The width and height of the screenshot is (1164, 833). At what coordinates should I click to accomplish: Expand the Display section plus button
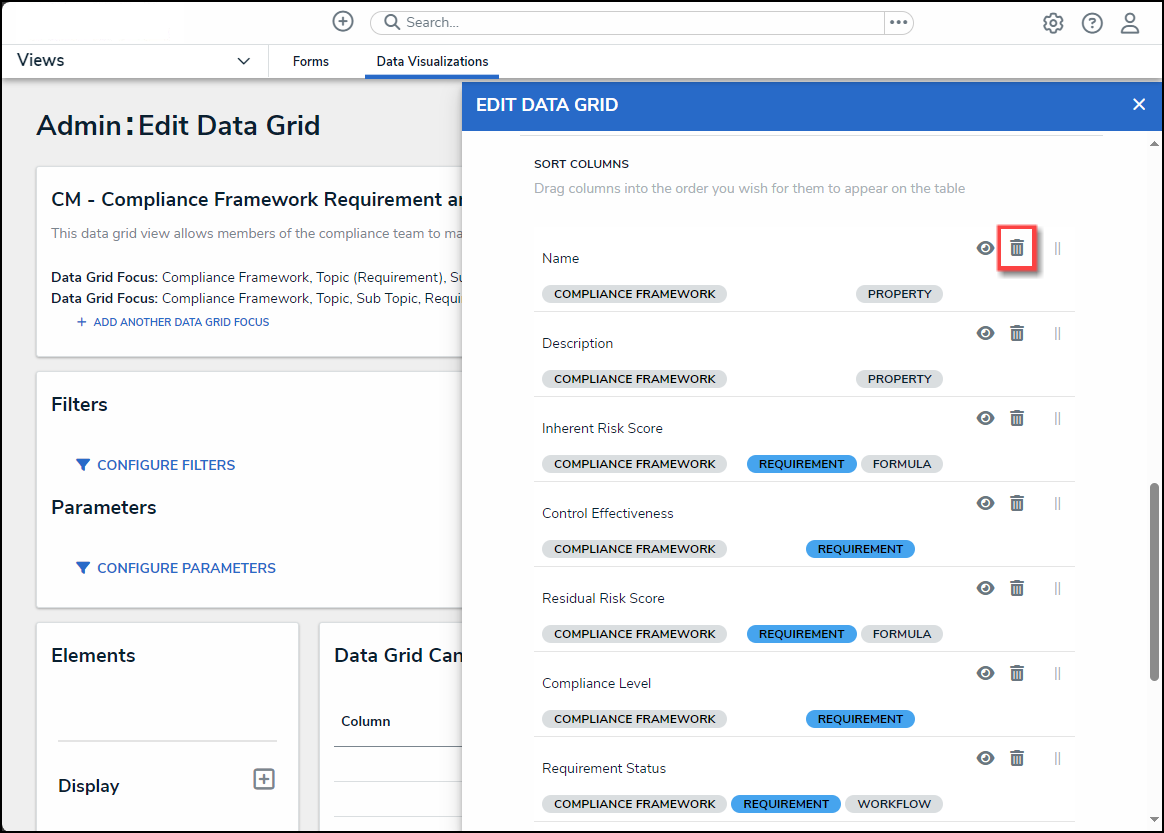point(264,779)
